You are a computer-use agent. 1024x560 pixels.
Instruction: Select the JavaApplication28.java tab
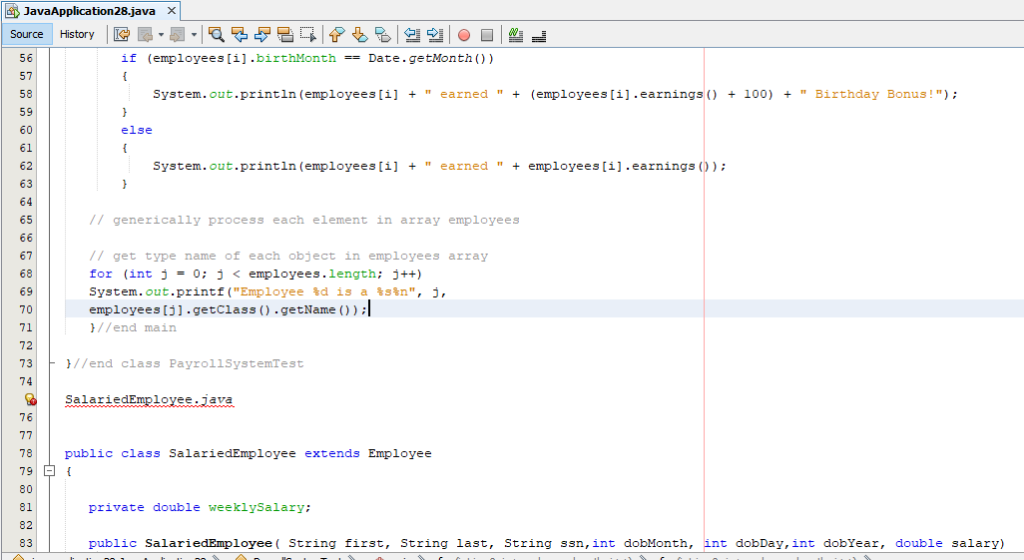(89, 11)
